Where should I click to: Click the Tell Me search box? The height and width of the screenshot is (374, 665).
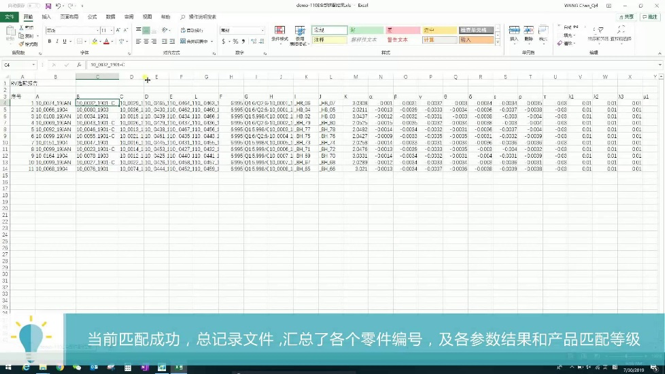coord(198,17)
